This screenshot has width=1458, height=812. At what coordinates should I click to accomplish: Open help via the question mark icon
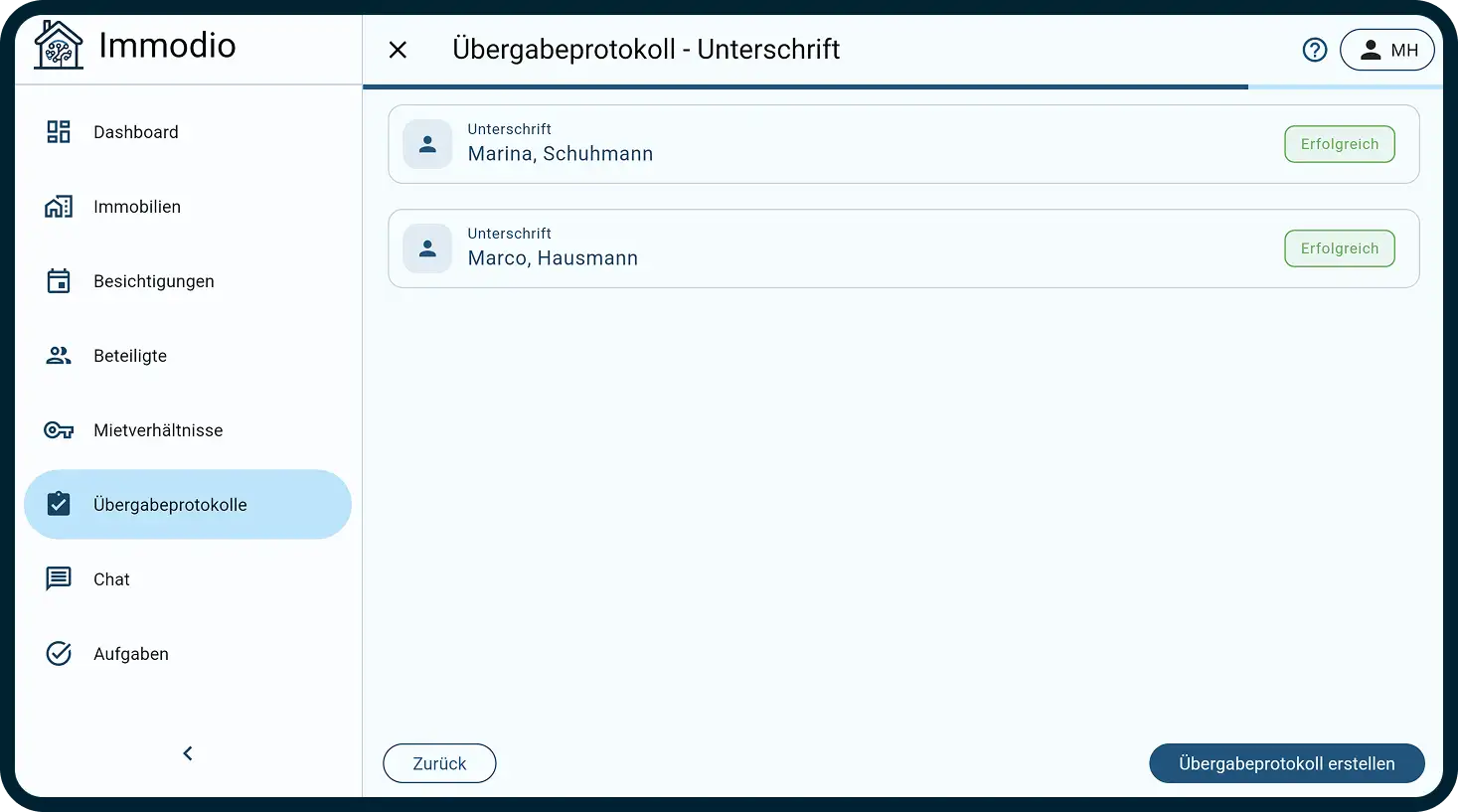[x=1315, y=50]
